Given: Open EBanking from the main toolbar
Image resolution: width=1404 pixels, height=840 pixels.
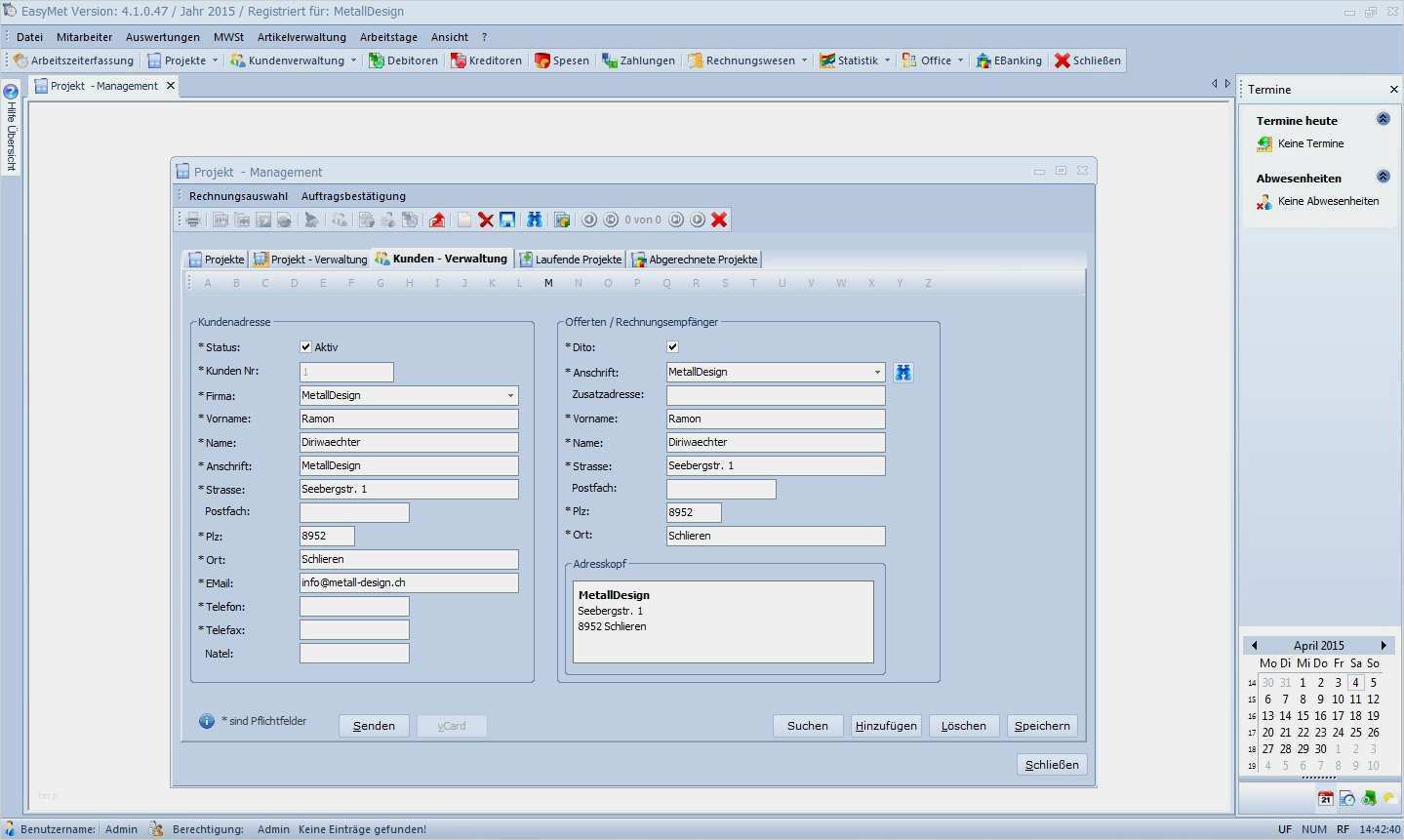Looking at the screenshot, I should point(1009,60).
